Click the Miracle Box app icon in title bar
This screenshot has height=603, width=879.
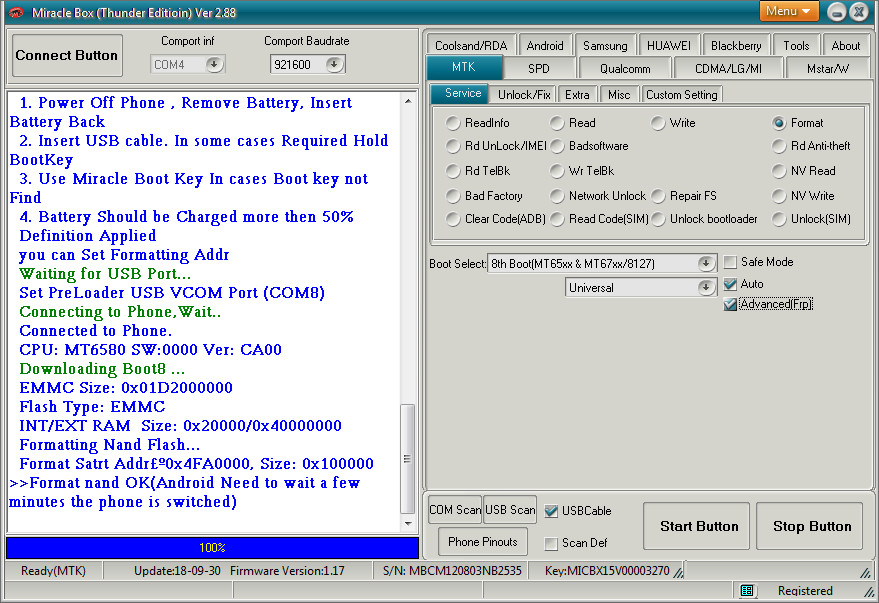[16, 12]
